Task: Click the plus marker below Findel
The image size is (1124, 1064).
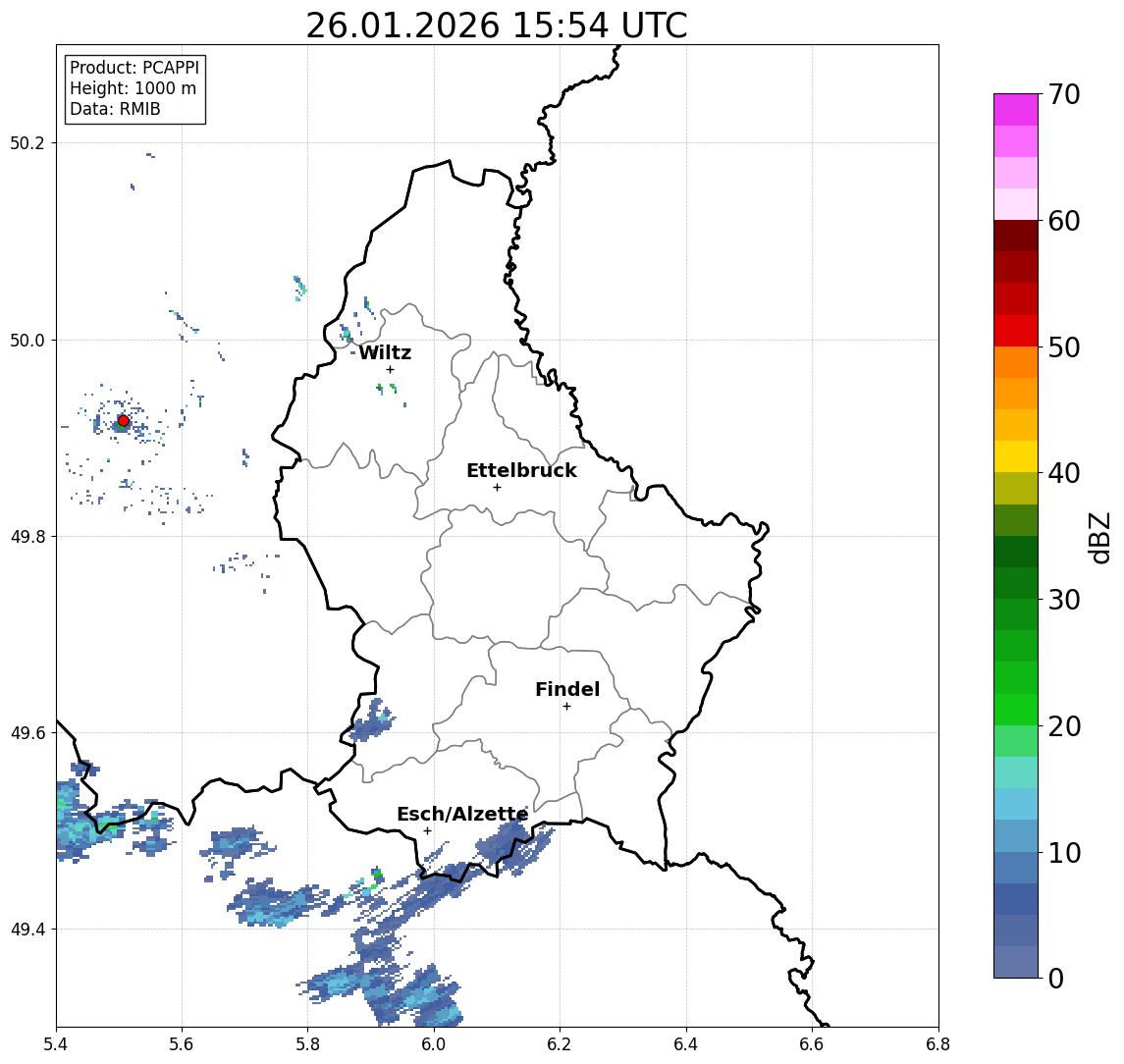Action: tap(566, 707)
